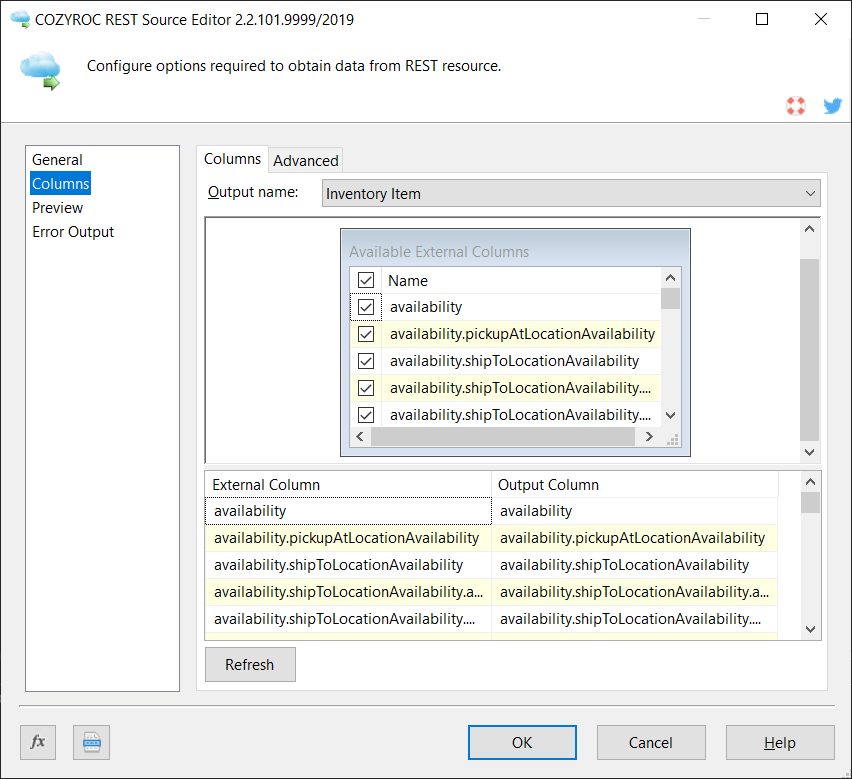Uncheck the availability column checkbox
The image size is (852, 779).
(x=366, y=307)
